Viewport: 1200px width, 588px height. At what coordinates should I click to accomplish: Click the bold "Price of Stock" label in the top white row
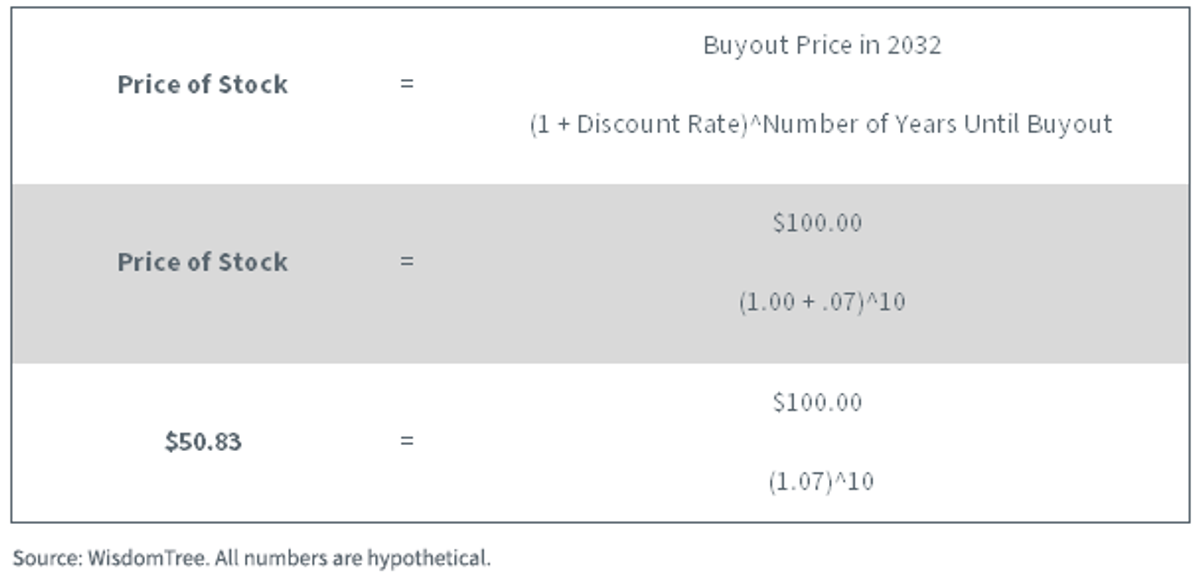coord(202,85)
